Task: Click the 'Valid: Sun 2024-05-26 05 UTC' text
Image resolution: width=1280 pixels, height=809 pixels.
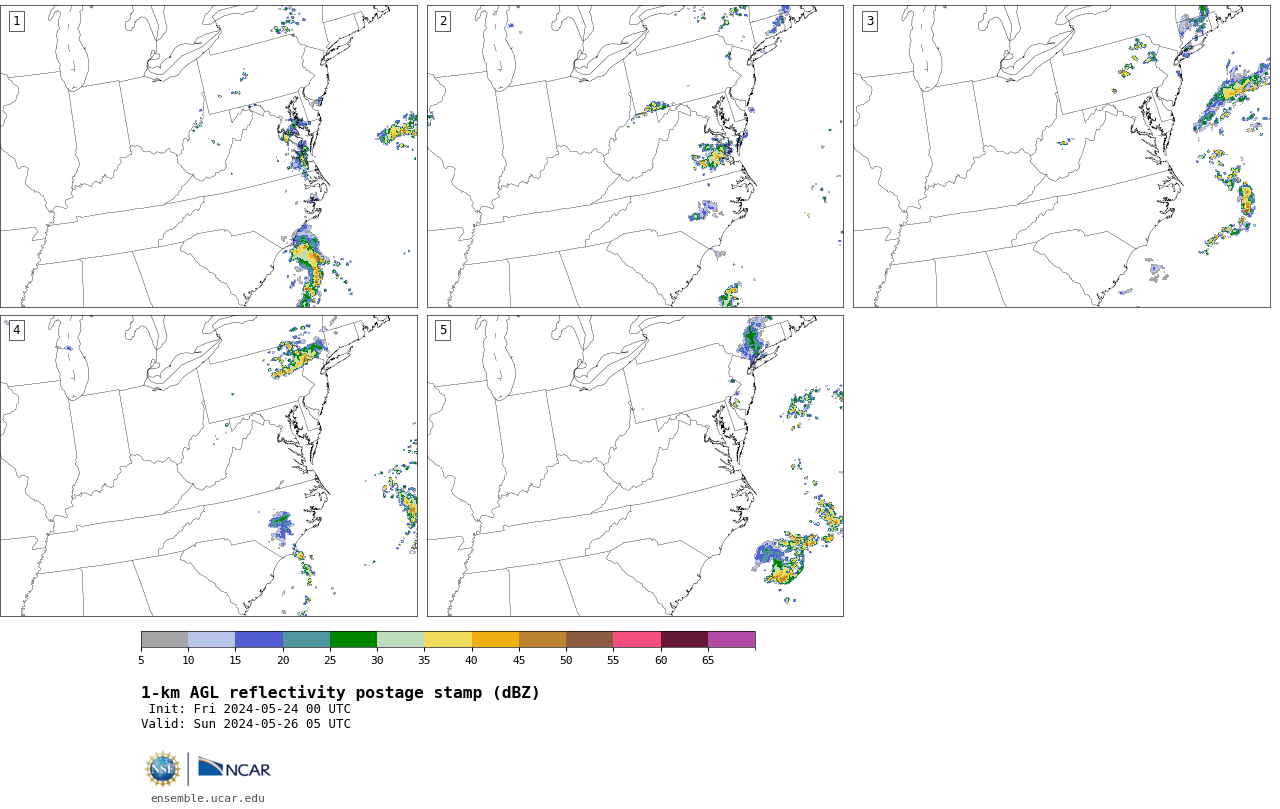Action: [246, 724]
